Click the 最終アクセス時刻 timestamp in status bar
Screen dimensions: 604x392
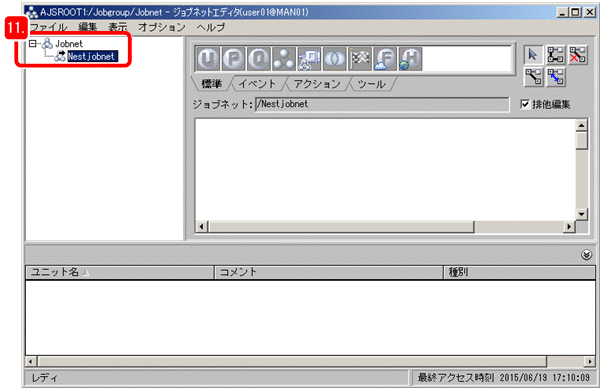coord(504,378)
